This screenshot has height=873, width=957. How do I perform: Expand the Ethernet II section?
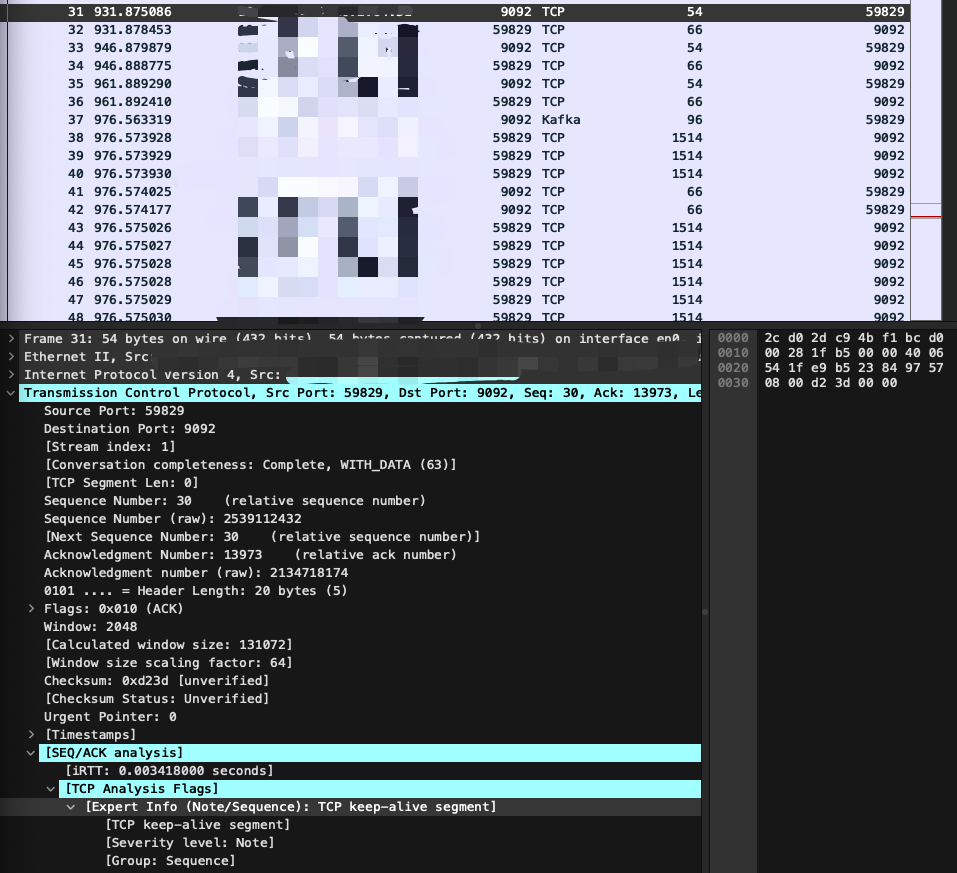[10, 356]
